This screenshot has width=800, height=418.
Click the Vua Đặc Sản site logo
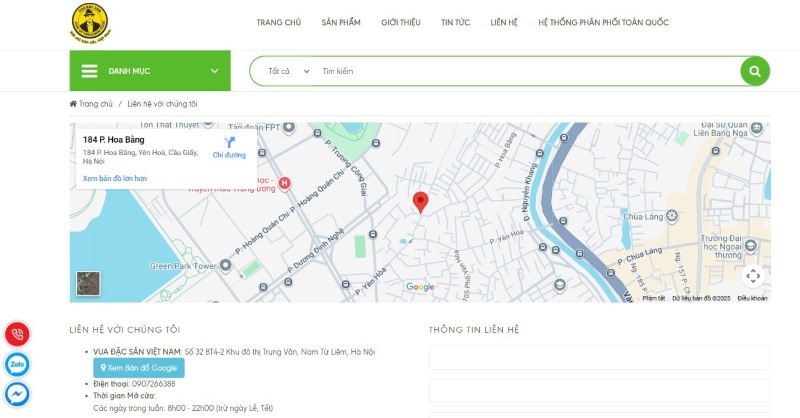click(x=90, y=23)
